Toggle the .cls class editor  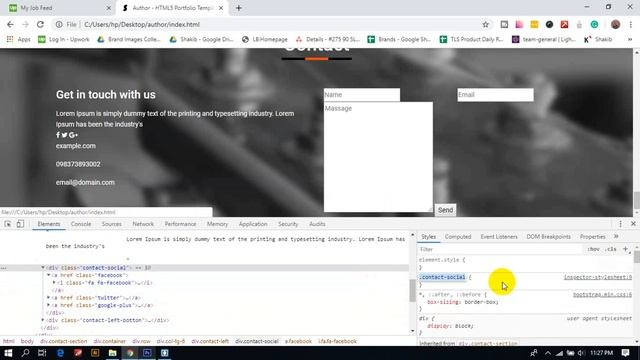click(x=611, y=249)
